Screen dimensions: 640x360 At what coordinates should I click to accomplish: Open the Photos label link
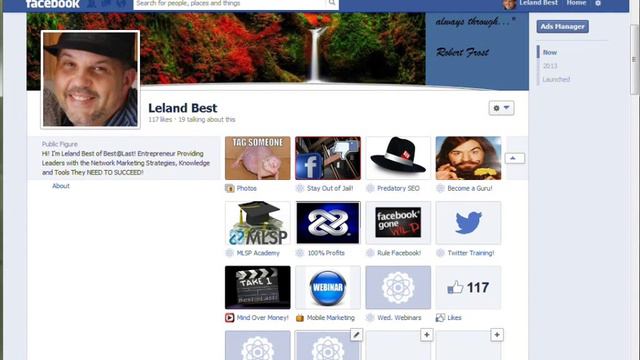247,189
